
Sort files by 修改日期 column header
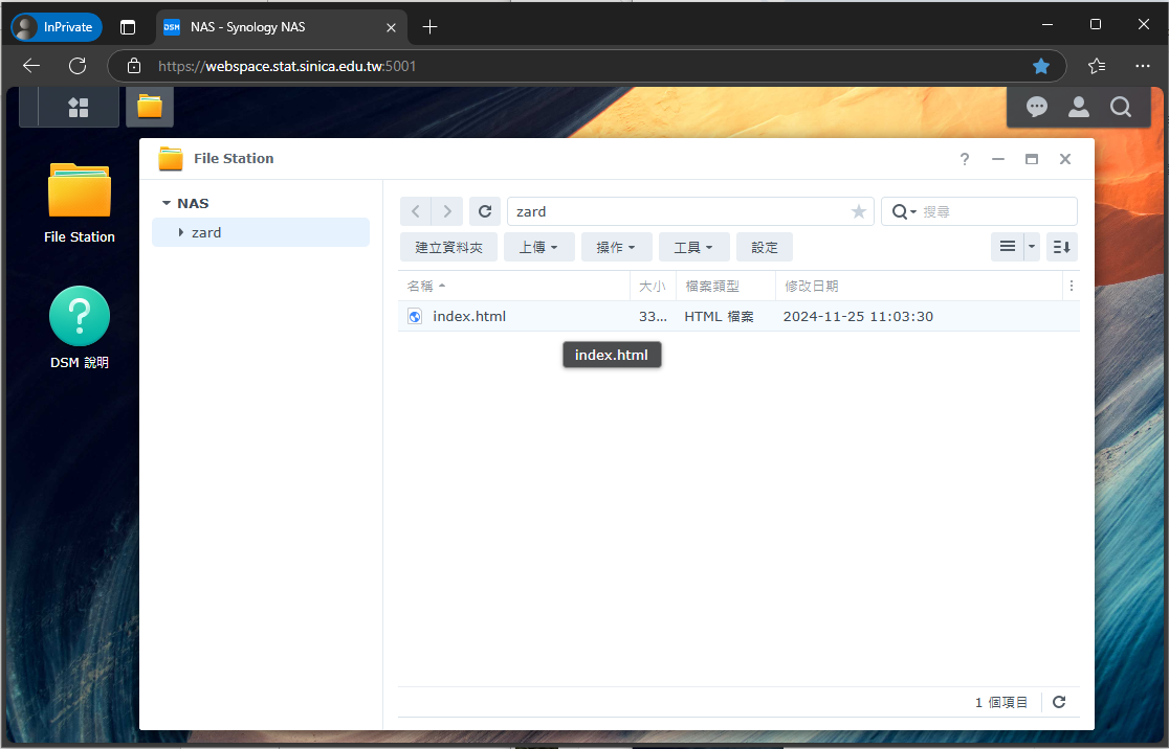coord(812,286)
